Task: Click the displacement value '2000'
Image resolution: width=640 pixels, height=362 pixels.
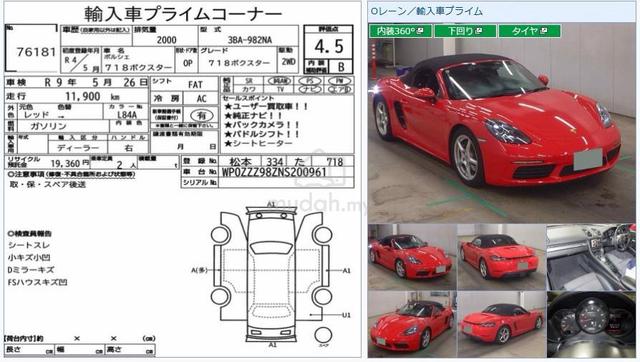Action: pos(167,40)
